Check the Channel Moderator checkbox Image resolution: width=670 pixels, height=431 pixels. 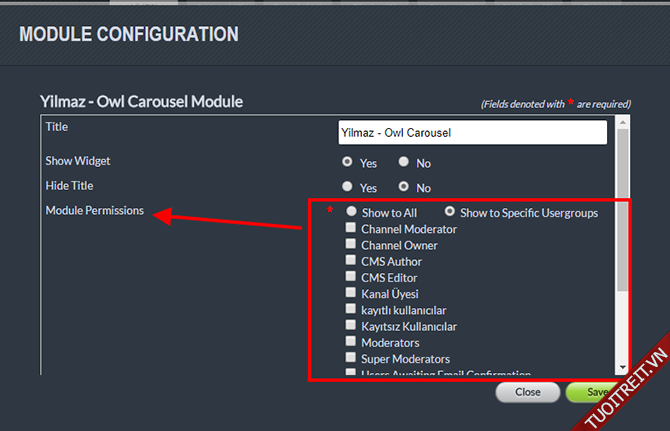[x=350, y=229]
